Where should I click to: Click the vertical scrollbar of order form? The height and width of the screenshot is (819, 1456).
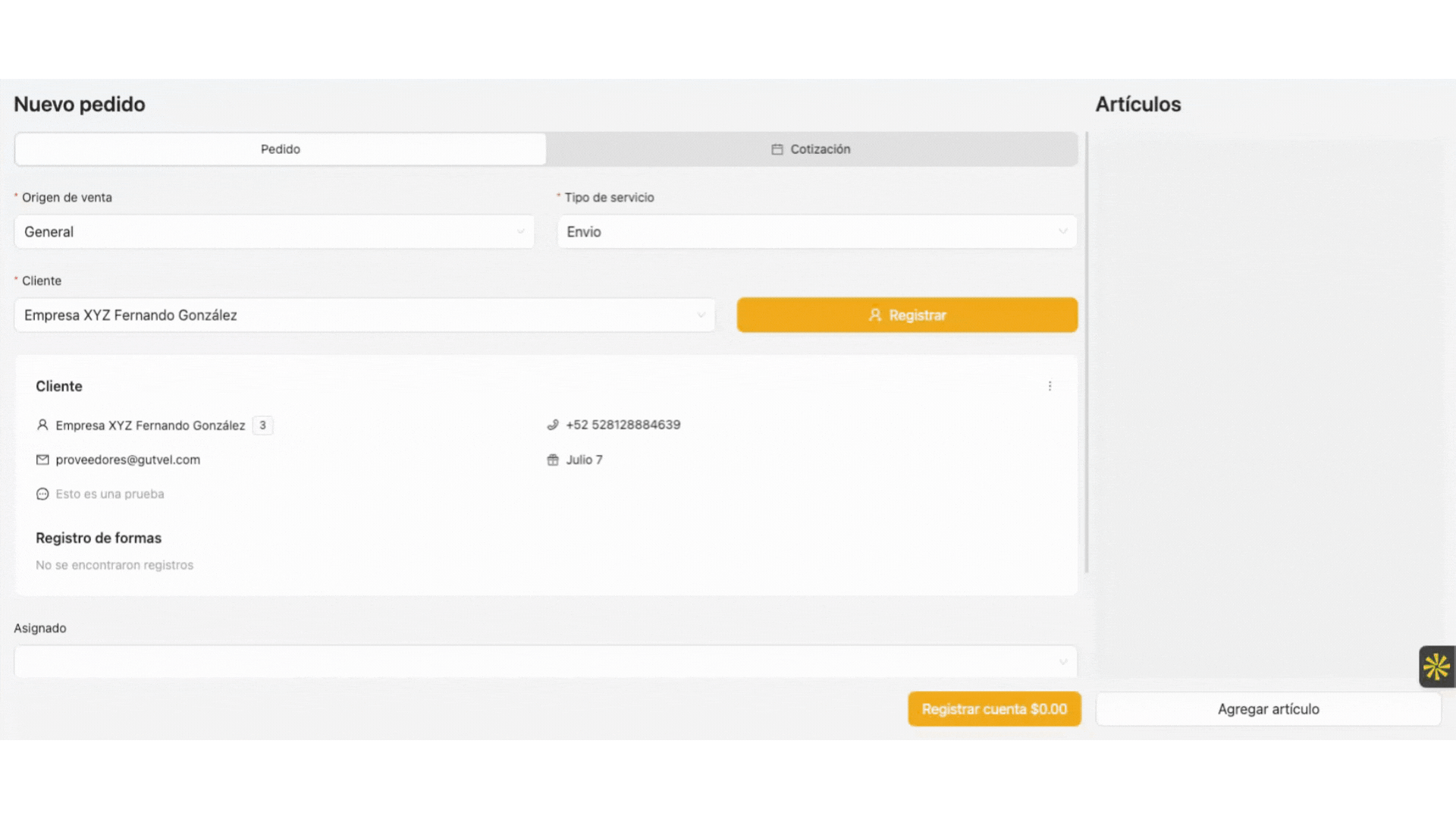[1087, 353]
